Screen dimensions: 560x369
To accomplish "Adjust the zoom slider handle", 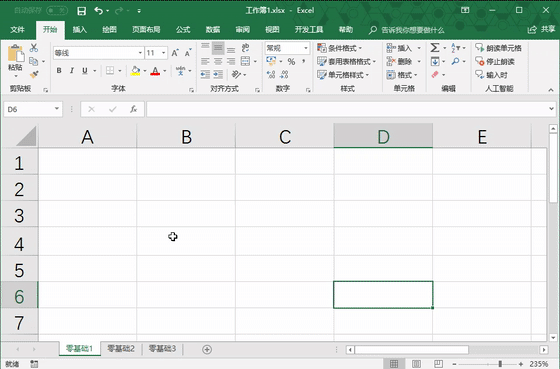I will (500, 364).
